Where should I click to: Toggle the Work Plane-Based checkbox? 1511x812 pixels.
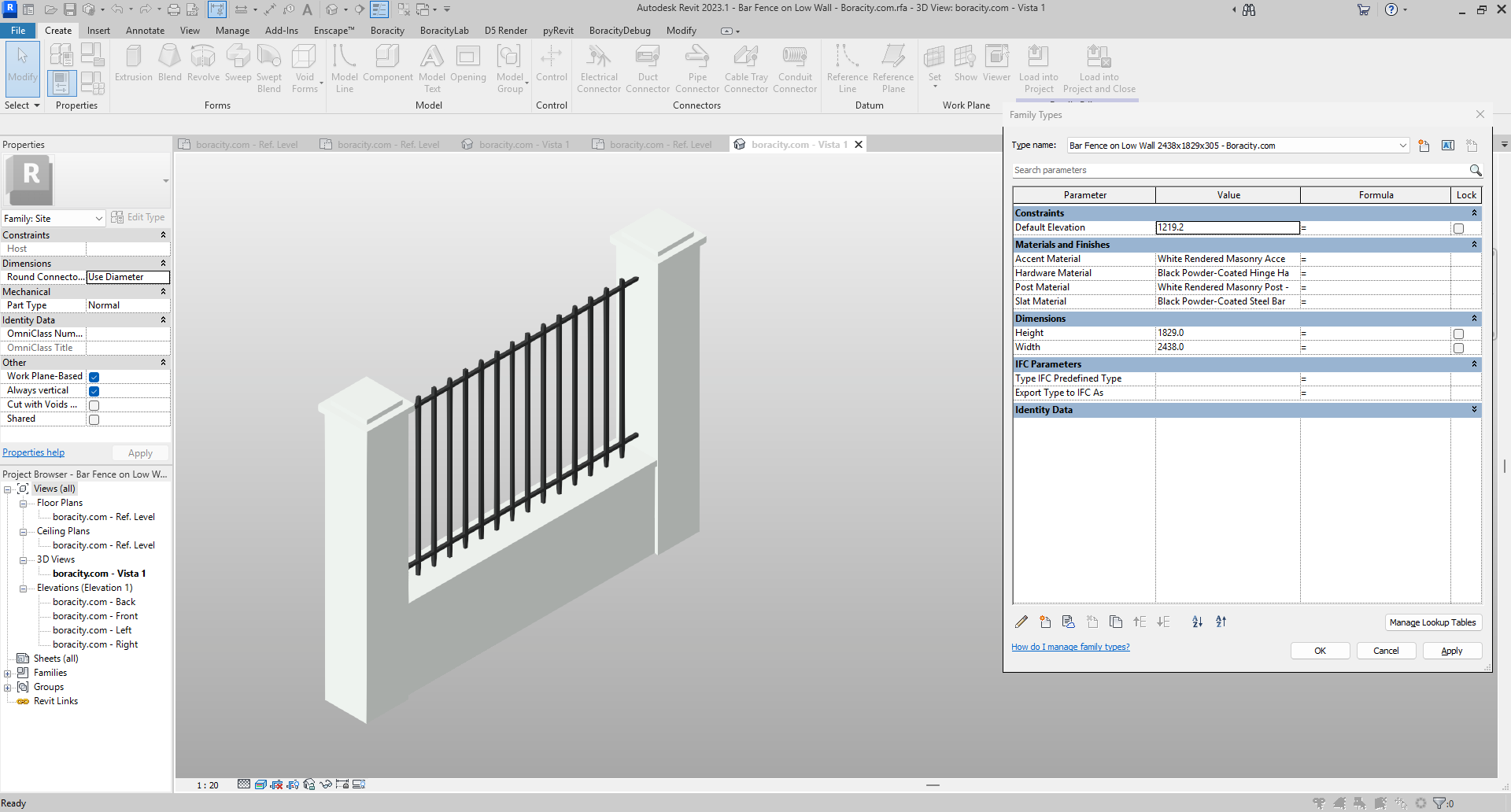tap(94, 377)
